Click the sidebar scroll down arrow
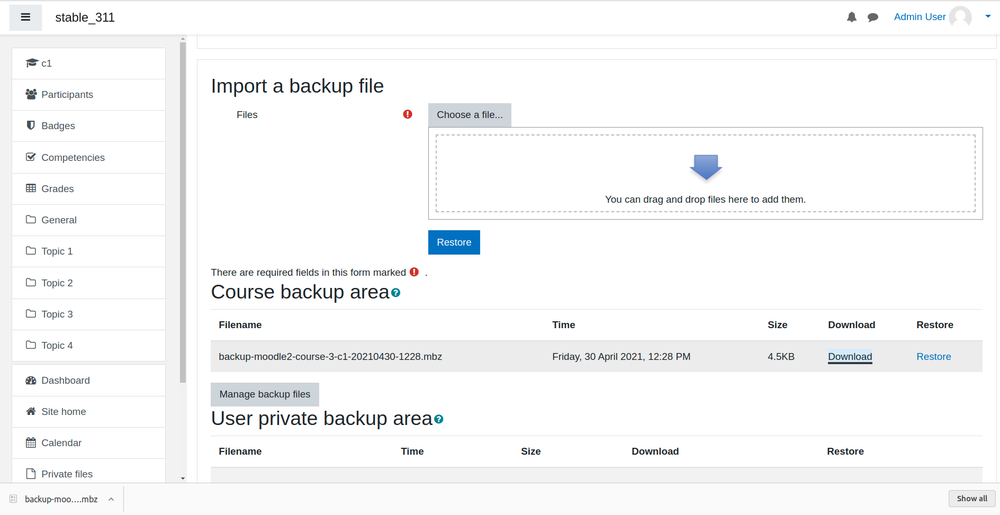 (x=183, y=478)
